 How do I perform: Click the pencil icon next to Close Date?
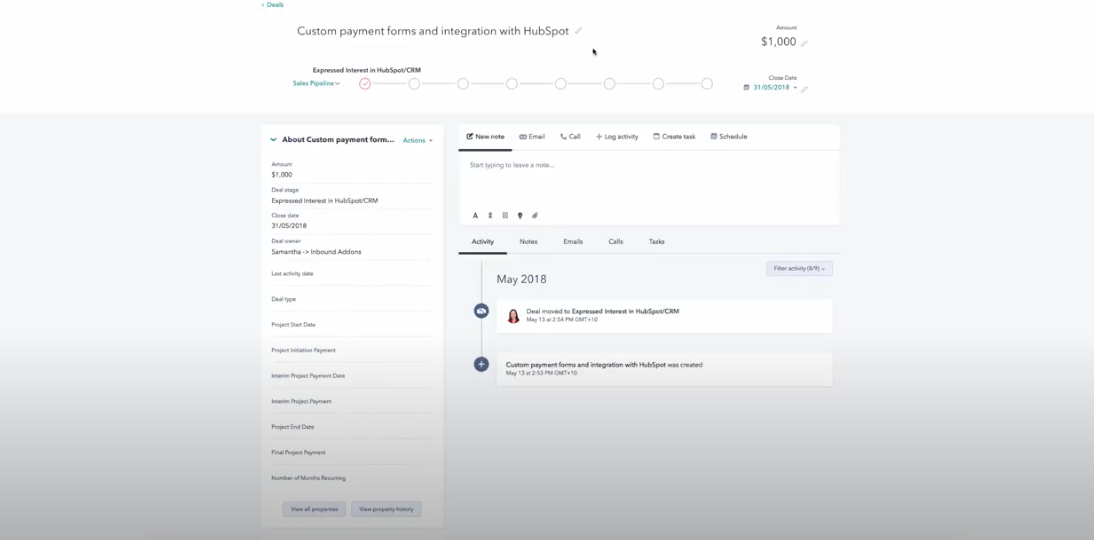(x=804, y=89)
